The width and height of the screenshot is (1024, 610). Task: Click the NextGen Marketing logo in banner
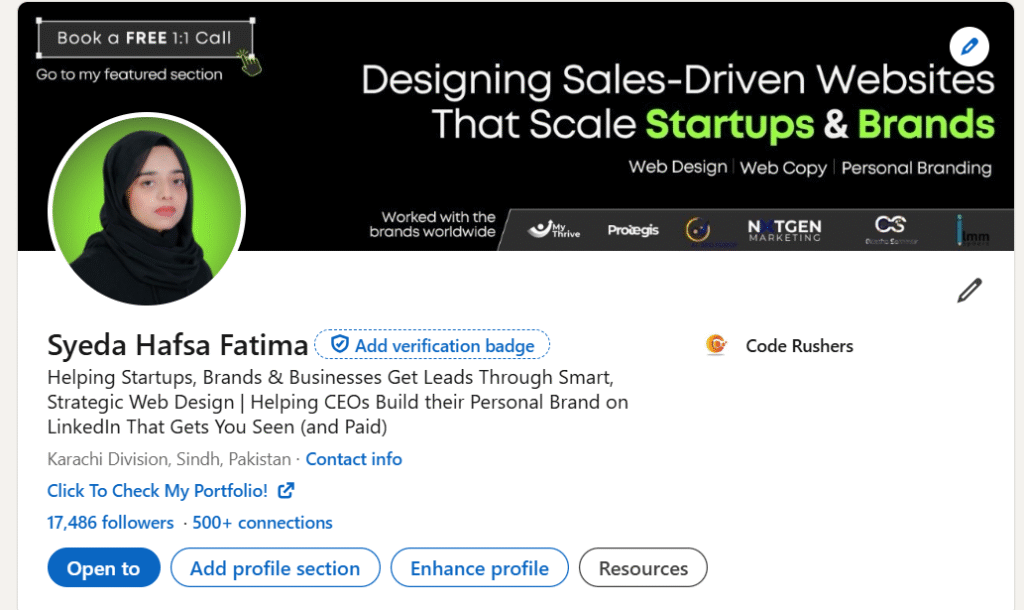784,230
